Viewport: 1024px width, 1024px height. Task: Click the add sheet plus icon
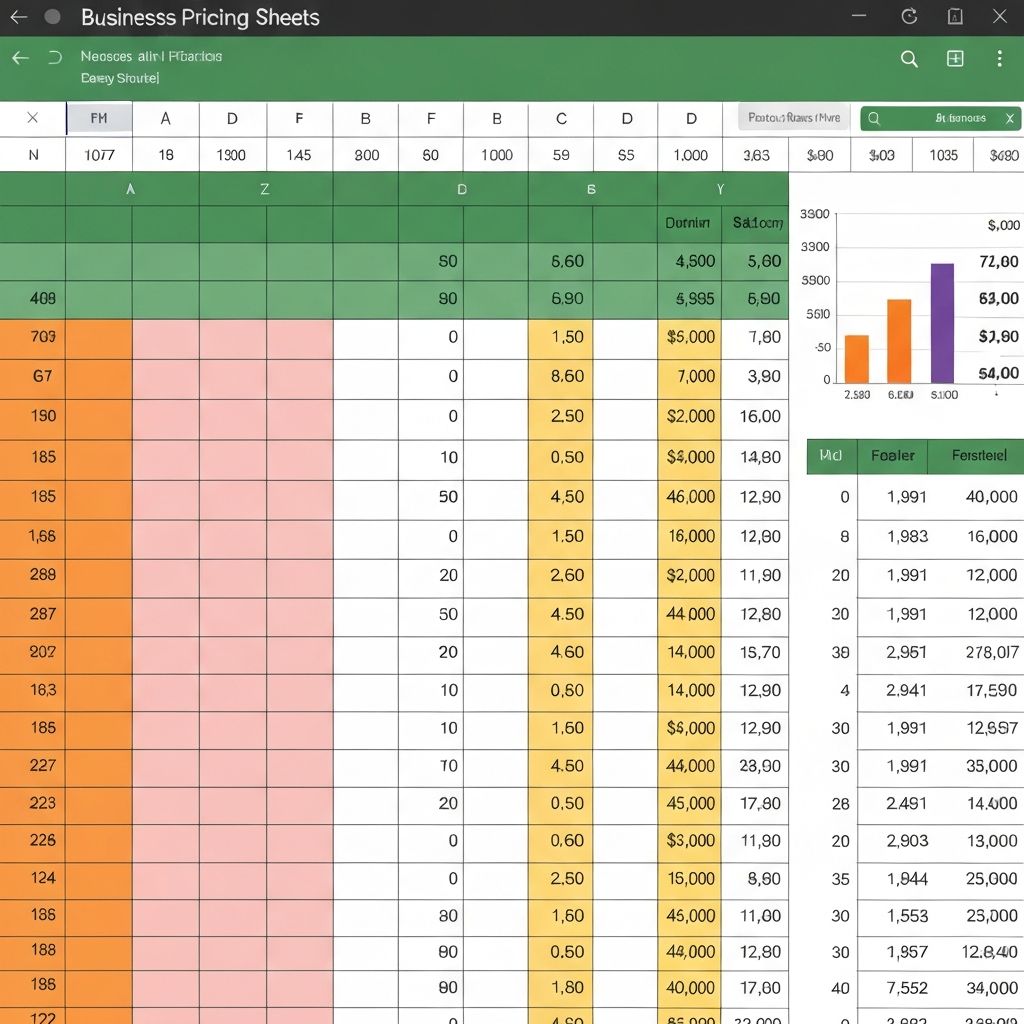tap(955, 59)
